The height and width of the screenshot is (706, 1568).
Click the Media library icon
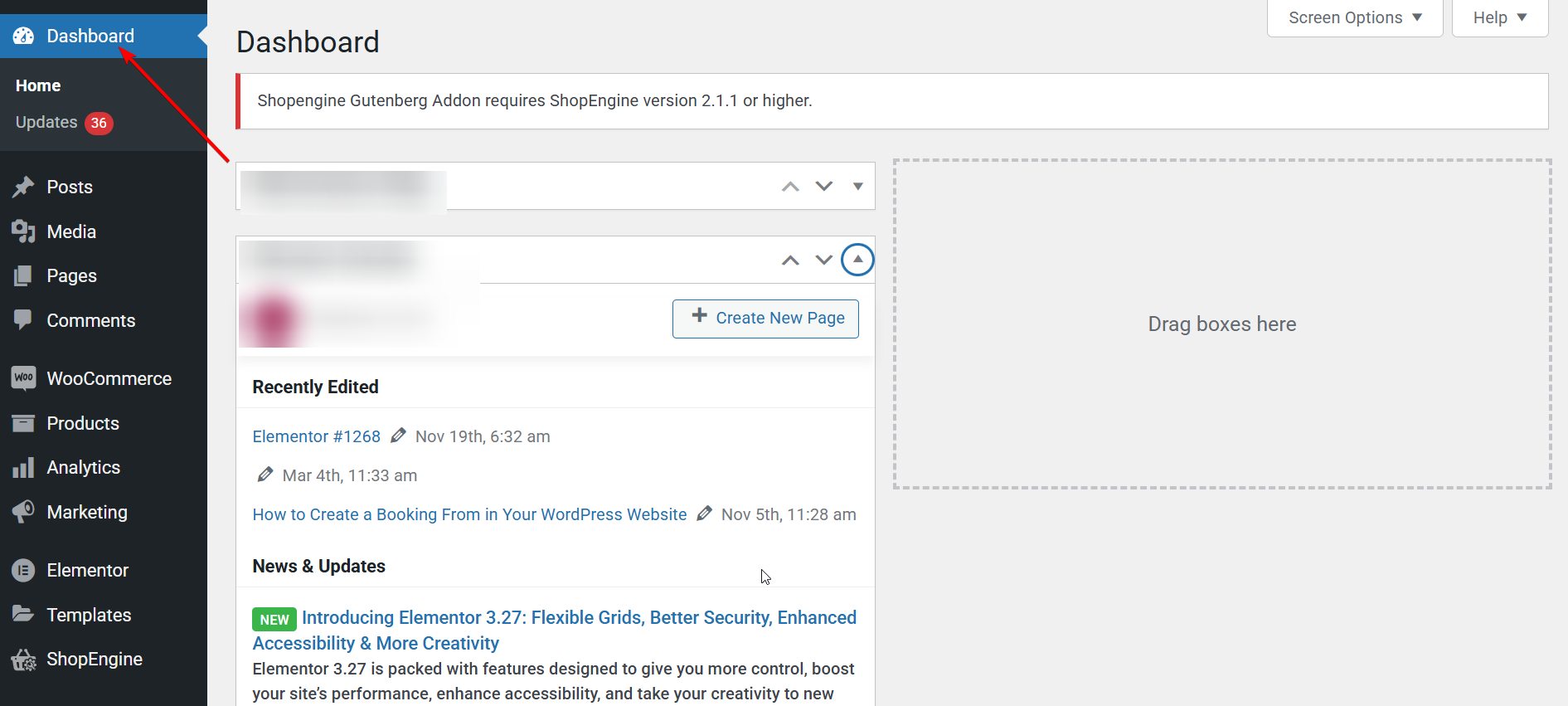coord(23,231)
